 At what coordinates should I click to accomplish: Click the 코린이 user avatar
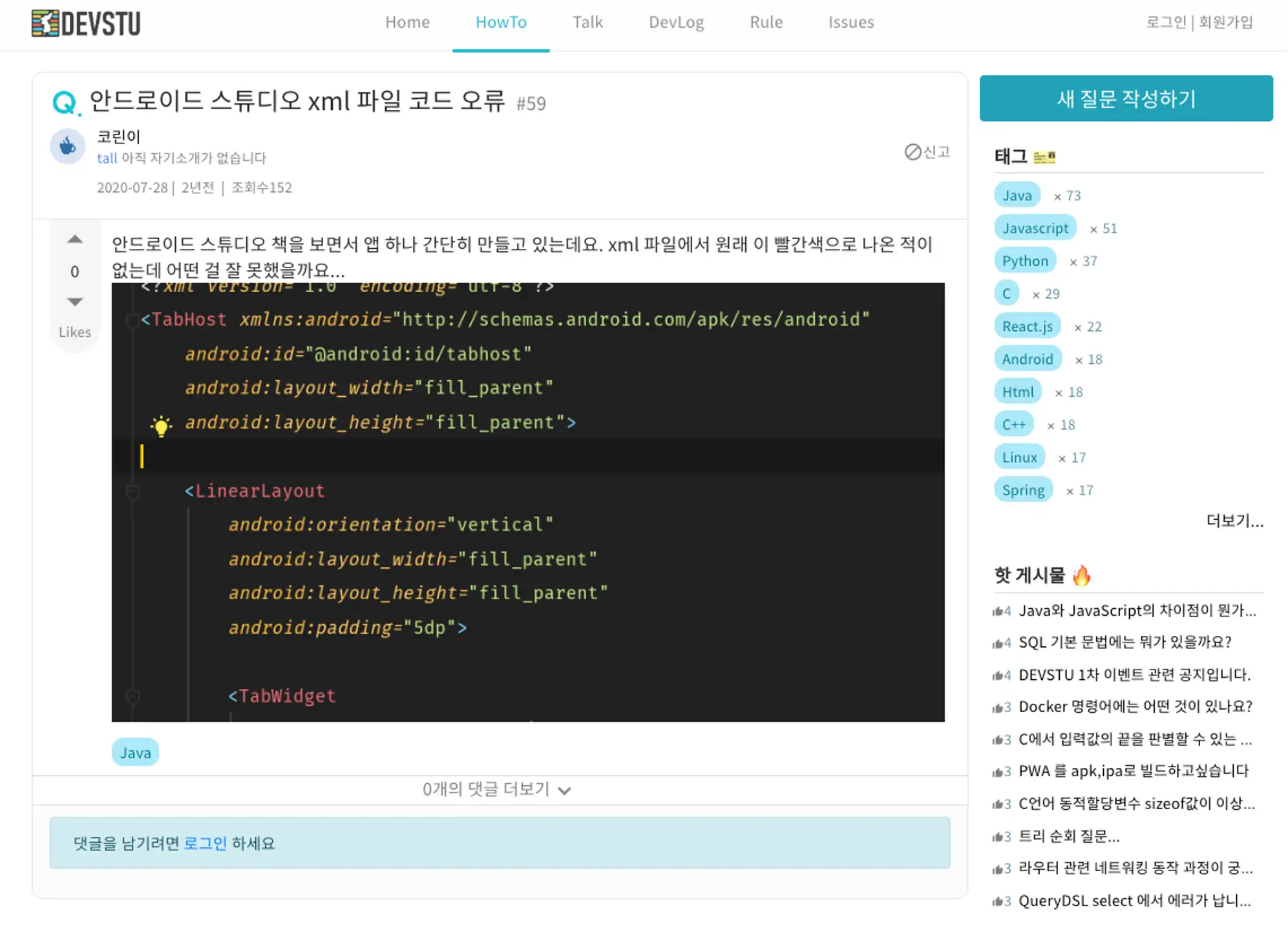68,146
